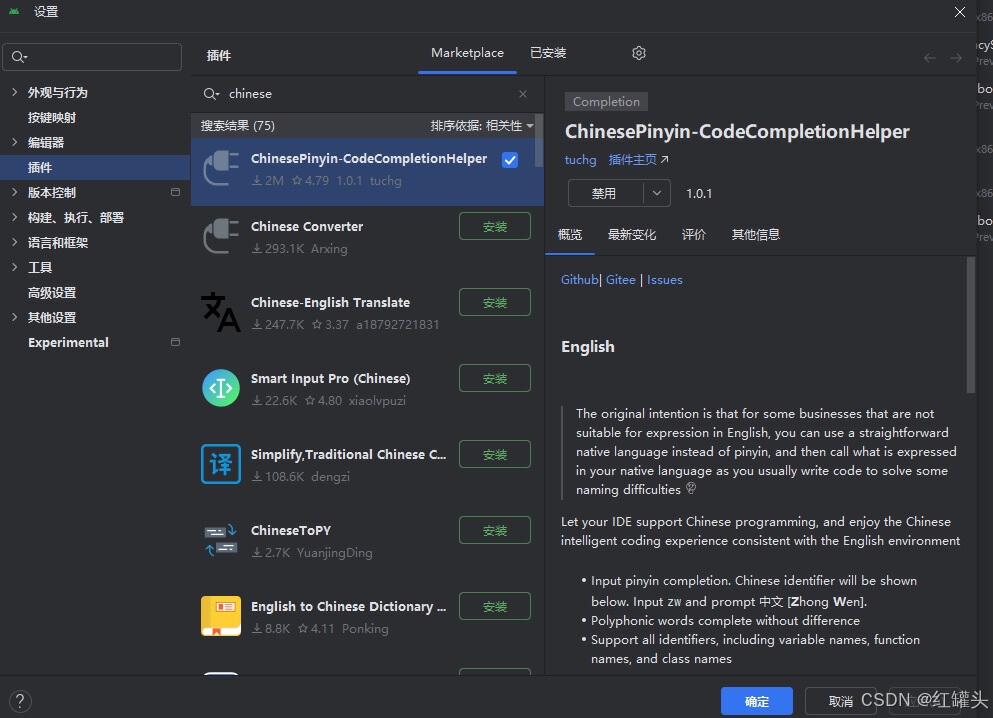This screenshot has width=993, height=718.
Task: Open the 插件主页 homepage link
Action: click(x=638, y=160)
